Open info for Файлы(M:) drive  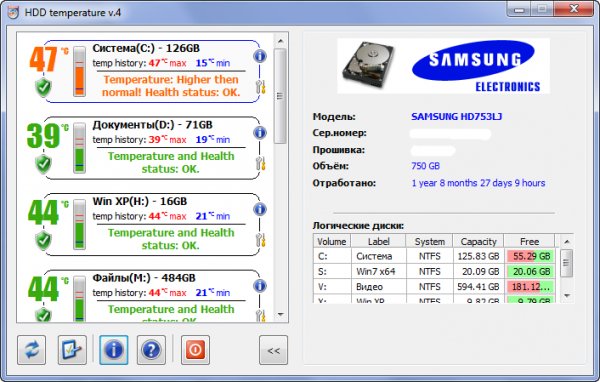(x=260, y=286)
